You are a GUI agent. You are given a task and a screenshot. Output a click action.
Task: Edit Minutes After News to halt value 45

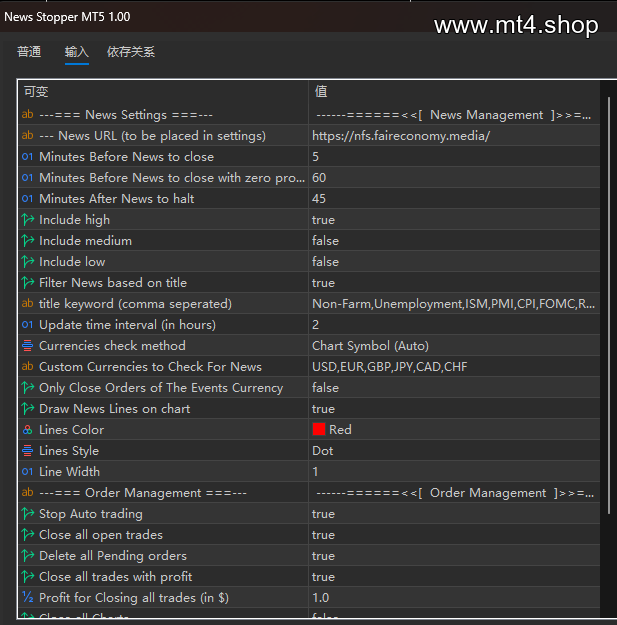pyautogui.click(x=454, y=199)
